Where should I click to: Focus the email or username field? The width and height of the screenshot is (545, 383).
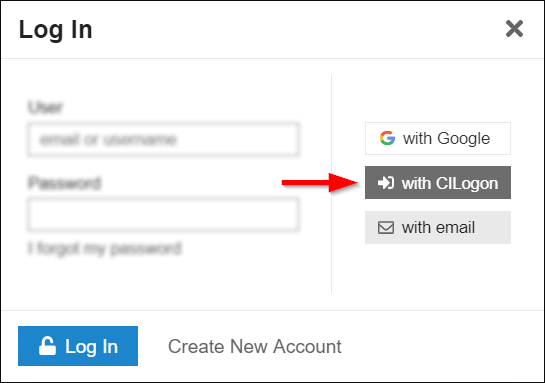pos(163,139)
